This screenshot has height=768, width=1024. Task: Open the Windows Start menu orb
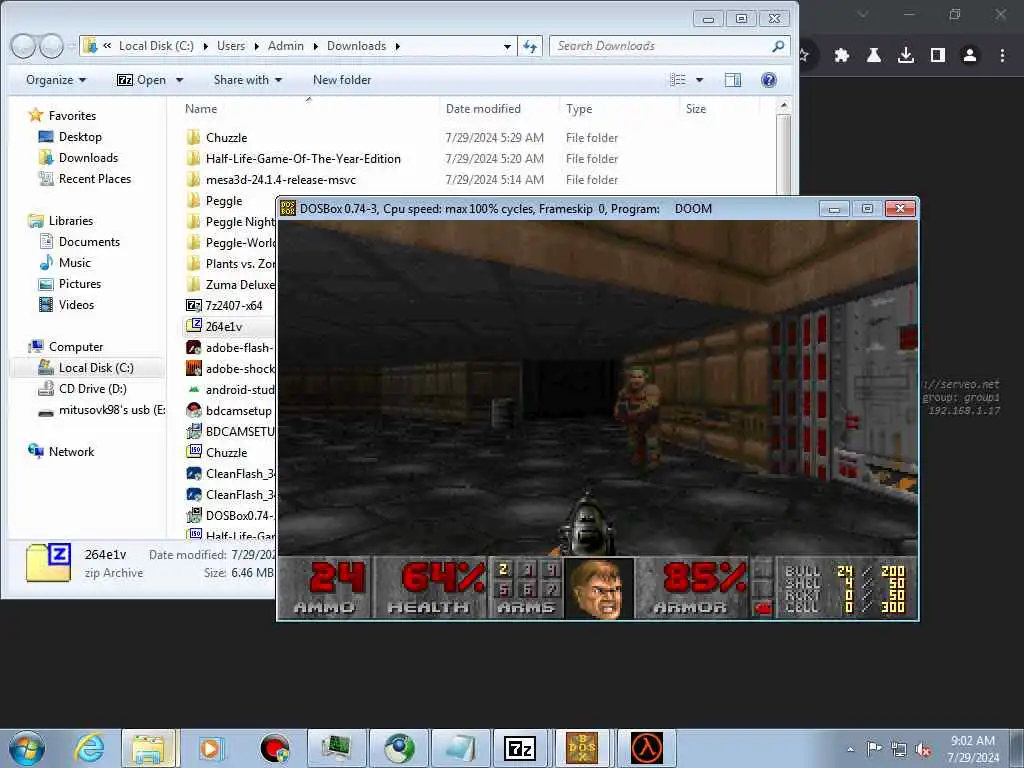point(27,748)
